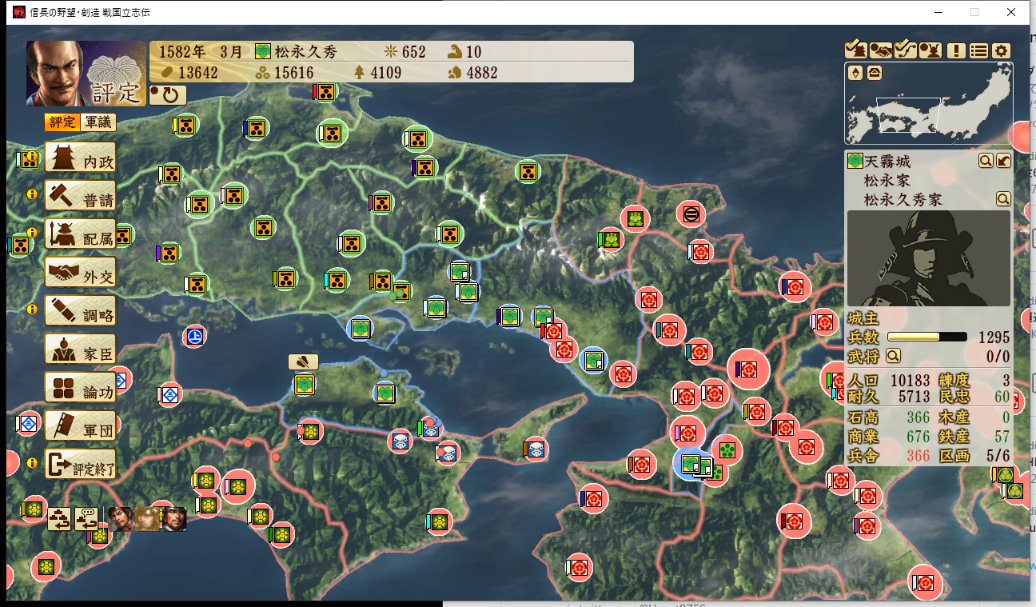Click 鉄産 iron production value 57

(1002, 437)
